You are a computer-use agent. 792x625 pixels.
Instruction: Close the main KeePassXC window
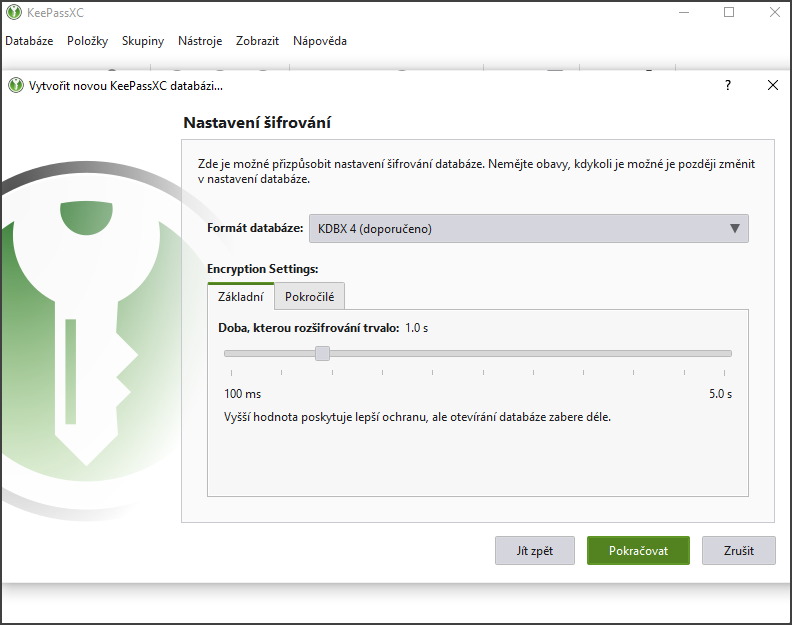774,13
